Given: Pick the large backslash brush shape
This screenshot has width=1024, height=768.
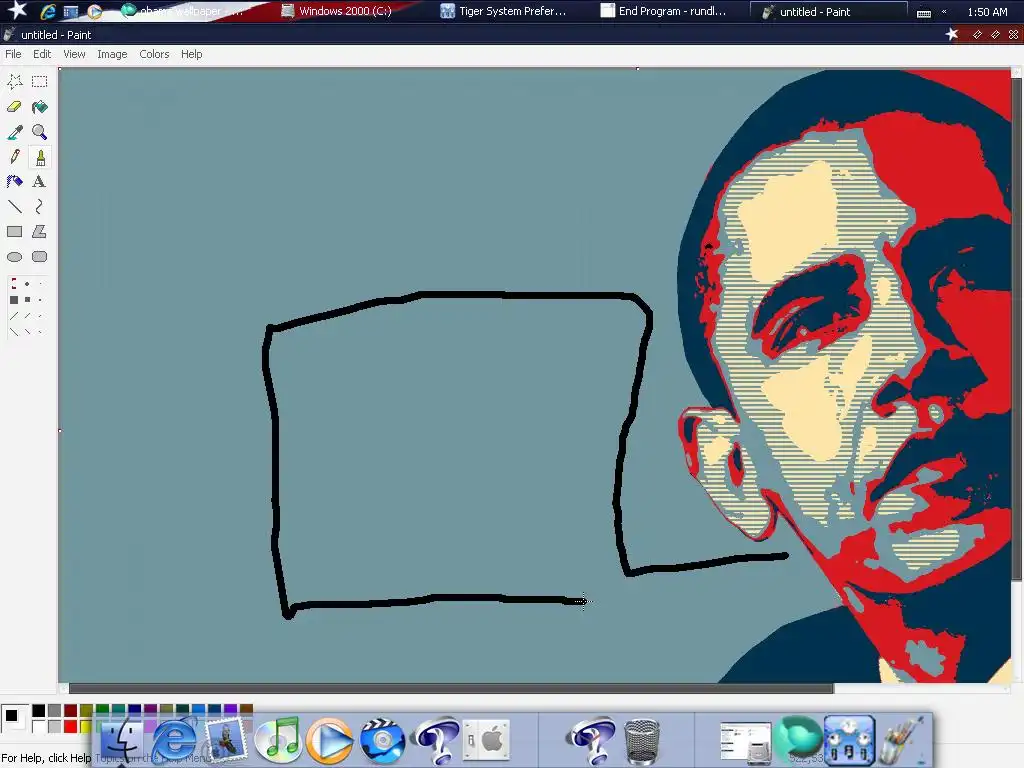Looking at the screenshot, I should (14, 332).
